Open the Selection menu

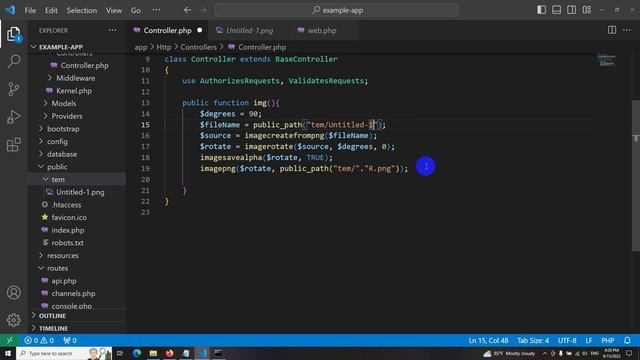click(x=82, y=10)
